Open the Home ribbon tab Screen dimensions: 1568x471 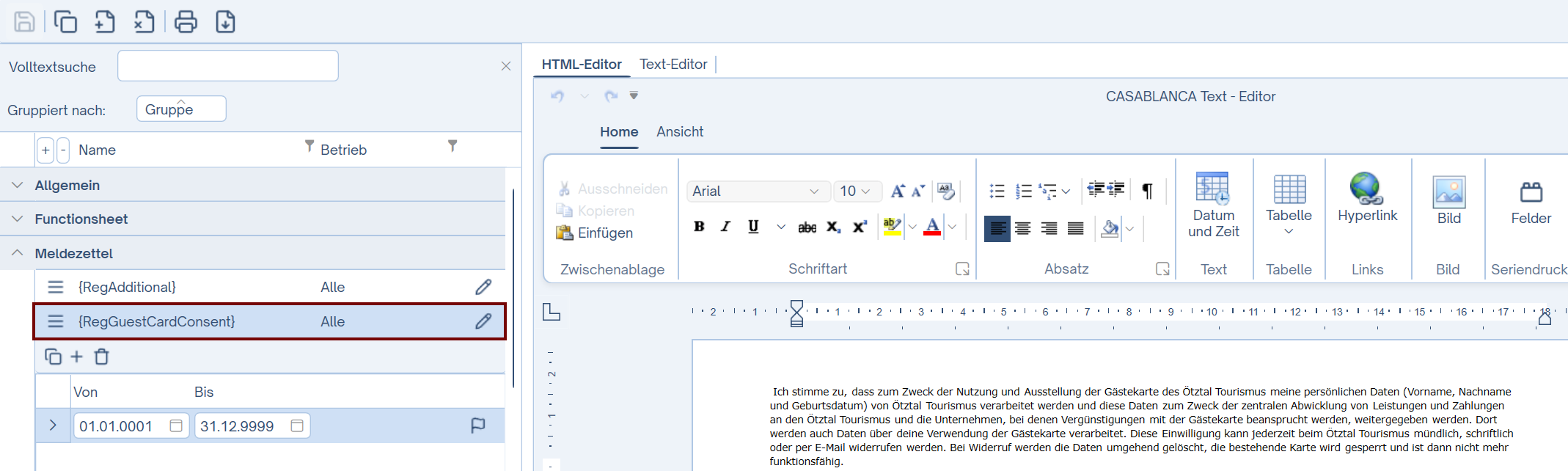coord(619,132)
